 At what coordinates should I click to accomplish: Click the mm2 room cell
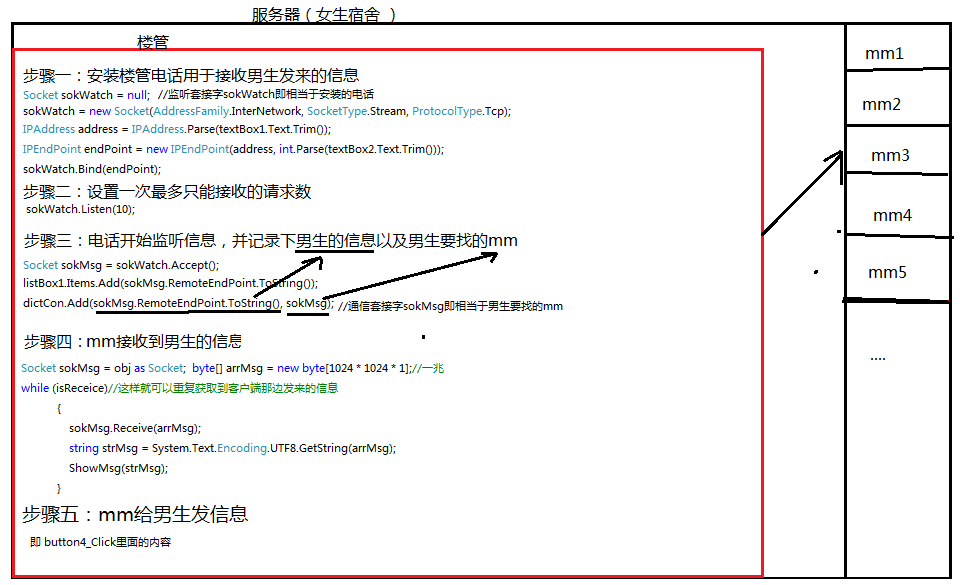pyautogui.click(x=898, y=99)
